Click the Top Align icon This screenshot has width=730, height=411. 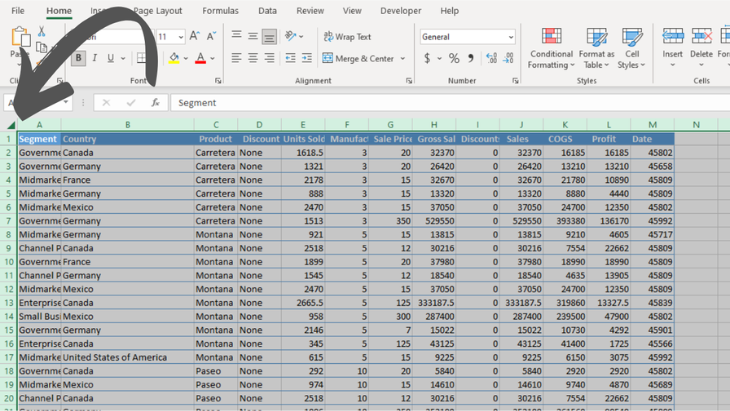pyautogui.click(x=237, y=36)
